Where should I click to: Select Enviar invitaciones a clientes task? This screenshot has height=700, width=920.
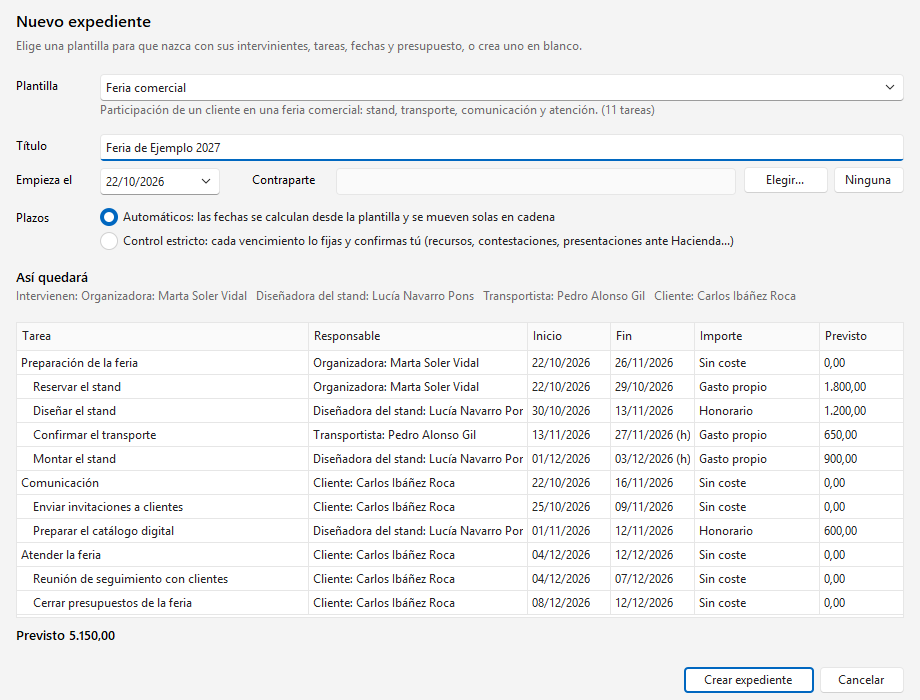click(x=460, y=507)
